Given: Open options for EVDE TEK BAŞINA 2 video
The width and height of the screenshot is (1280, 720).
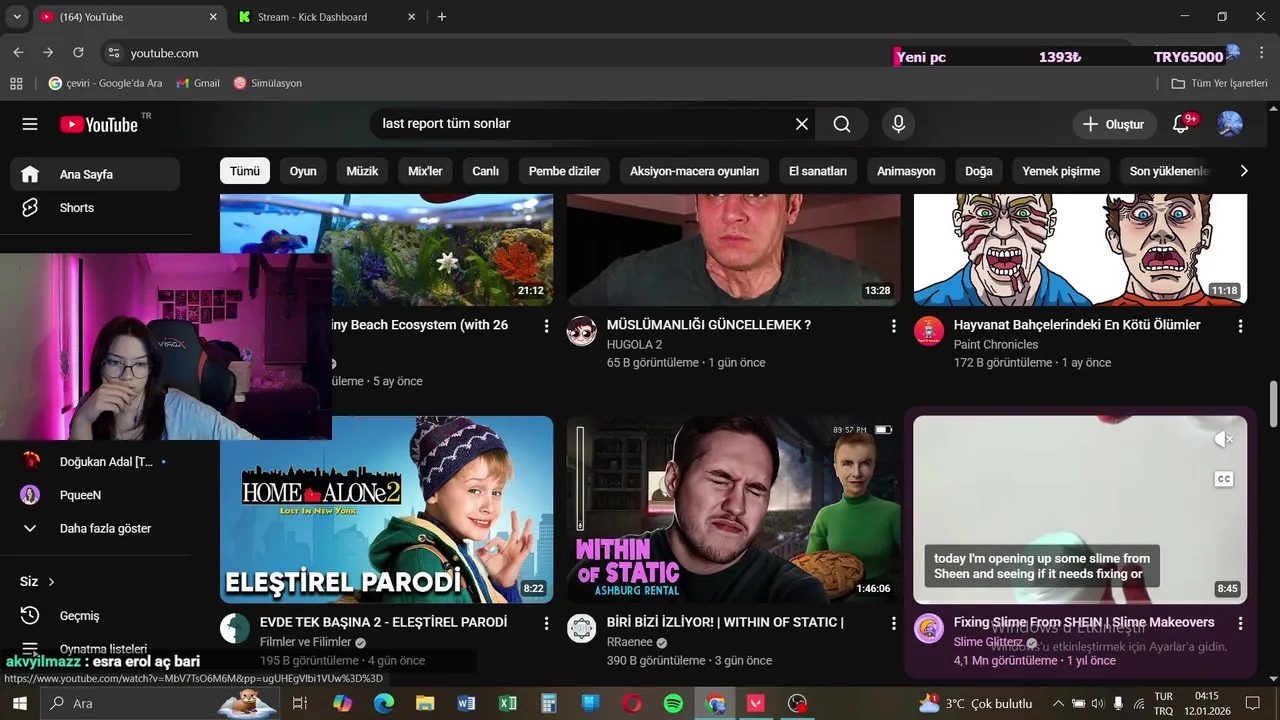Looking at the screenshot, I should pyautogui.click(x=546, y=623).
